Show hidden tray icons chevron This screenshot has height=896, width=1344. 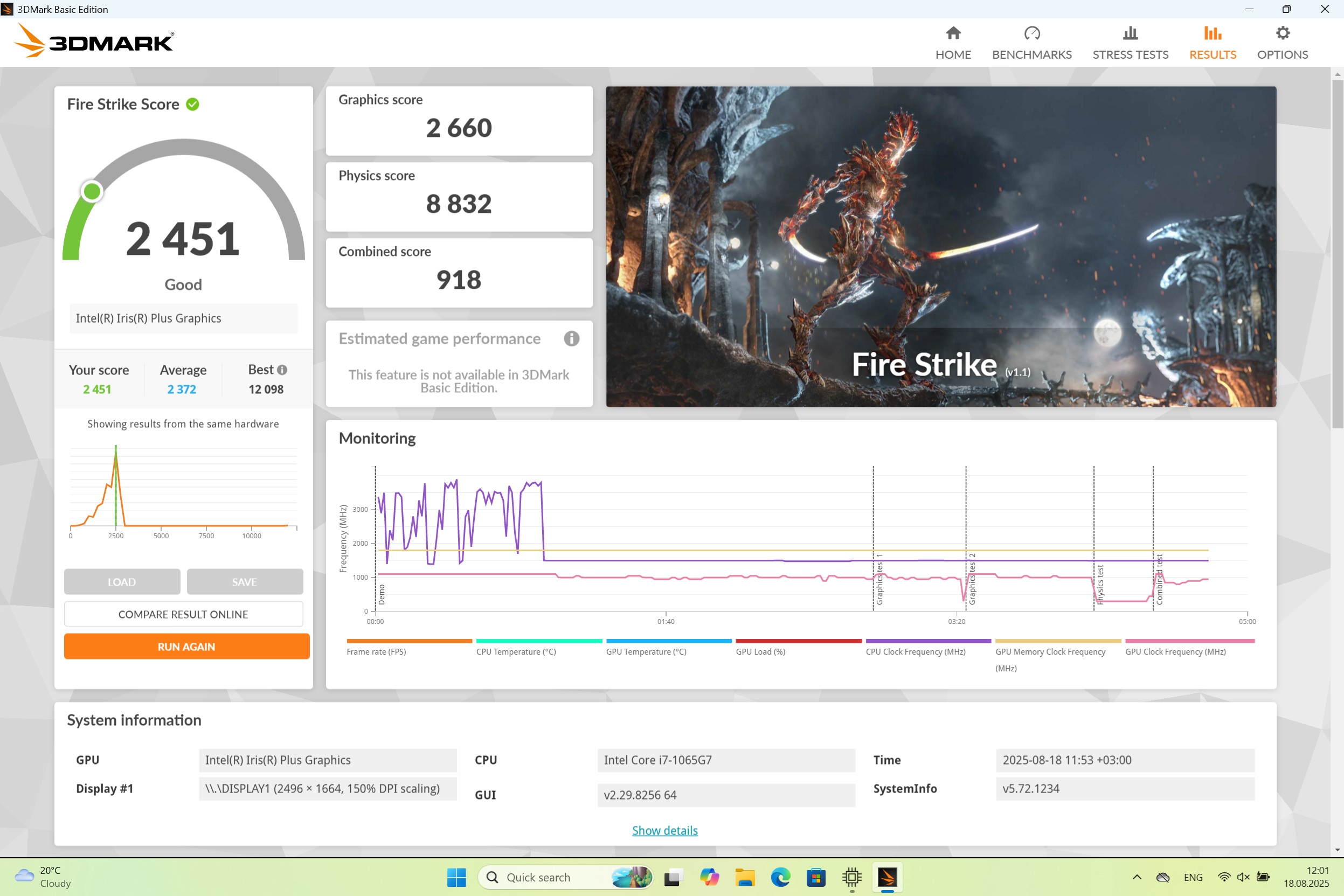pos(1137,877)
